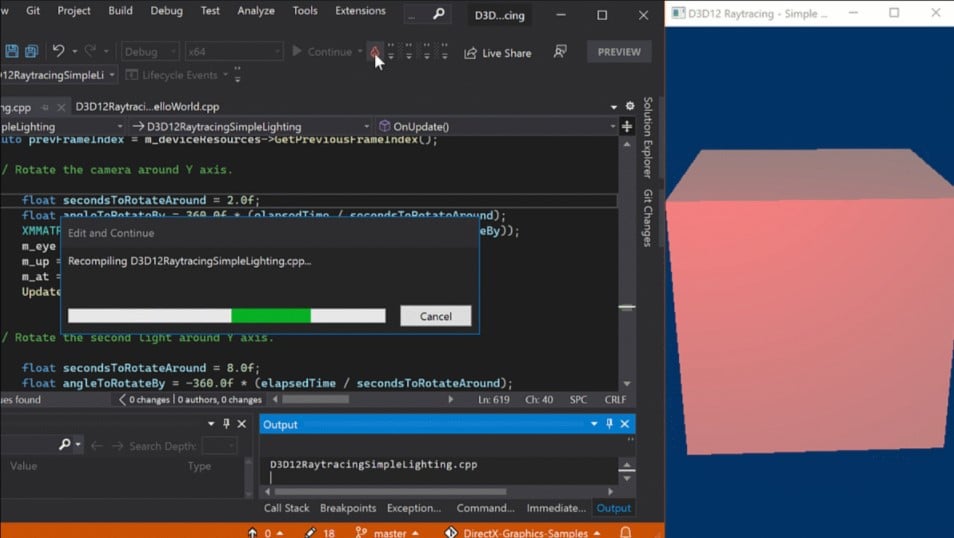
Task: Open the Analyze menu
Action: tap(256, 10)
